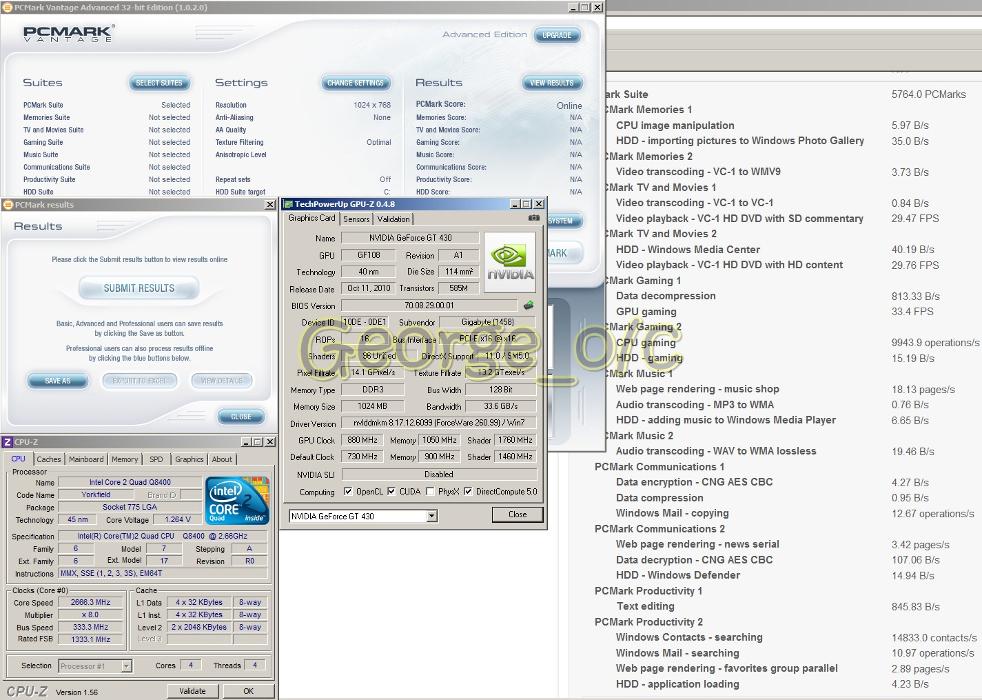This screenshot has height=700, width=982.
Task: Click the BIOS save chip icon in GPU-Z
Action: click(x=529, y=306)
